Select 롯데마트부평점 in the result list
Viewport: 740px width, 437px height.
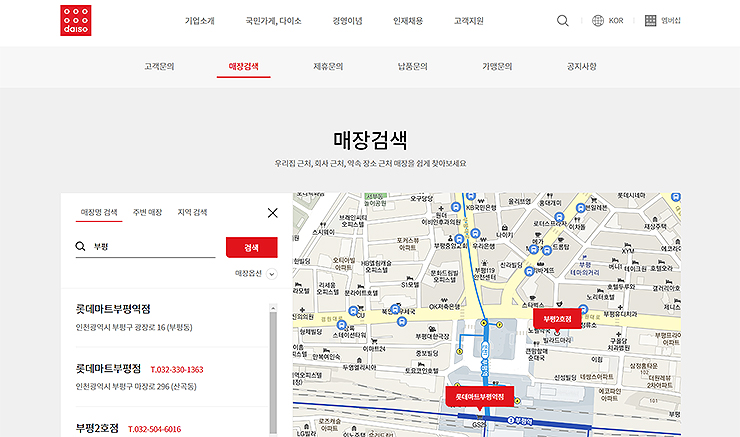tap(108, 369)
